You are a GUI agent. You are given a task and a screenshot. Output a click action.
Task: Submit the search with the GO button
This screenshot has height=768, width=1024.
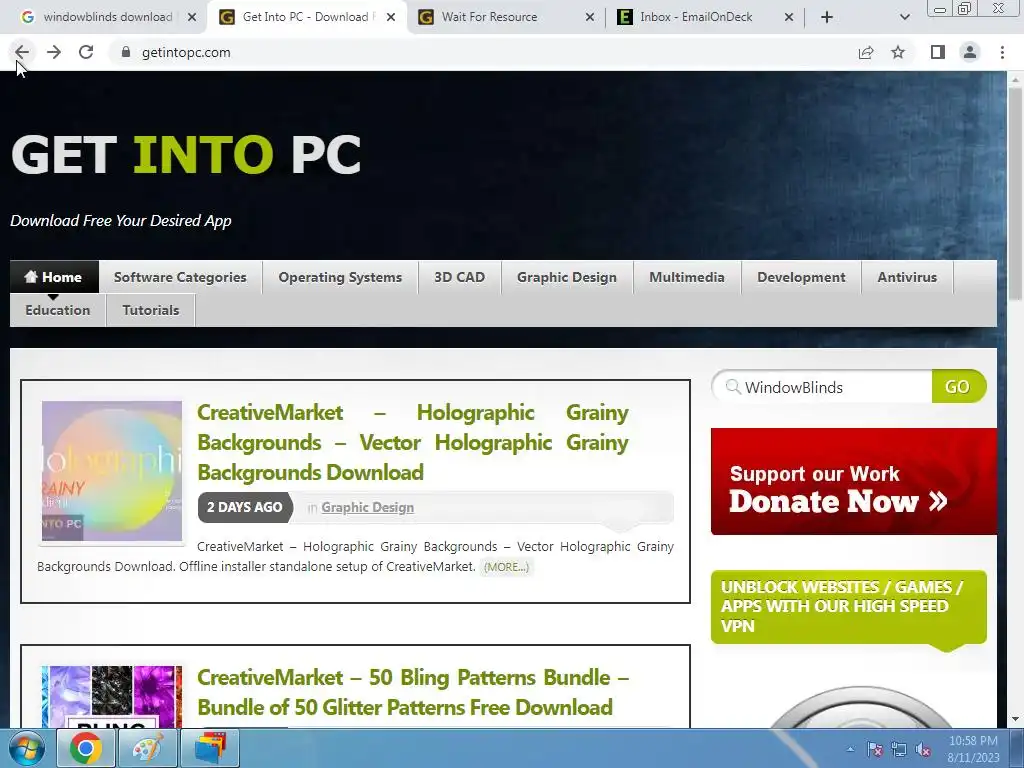(957, 387)
